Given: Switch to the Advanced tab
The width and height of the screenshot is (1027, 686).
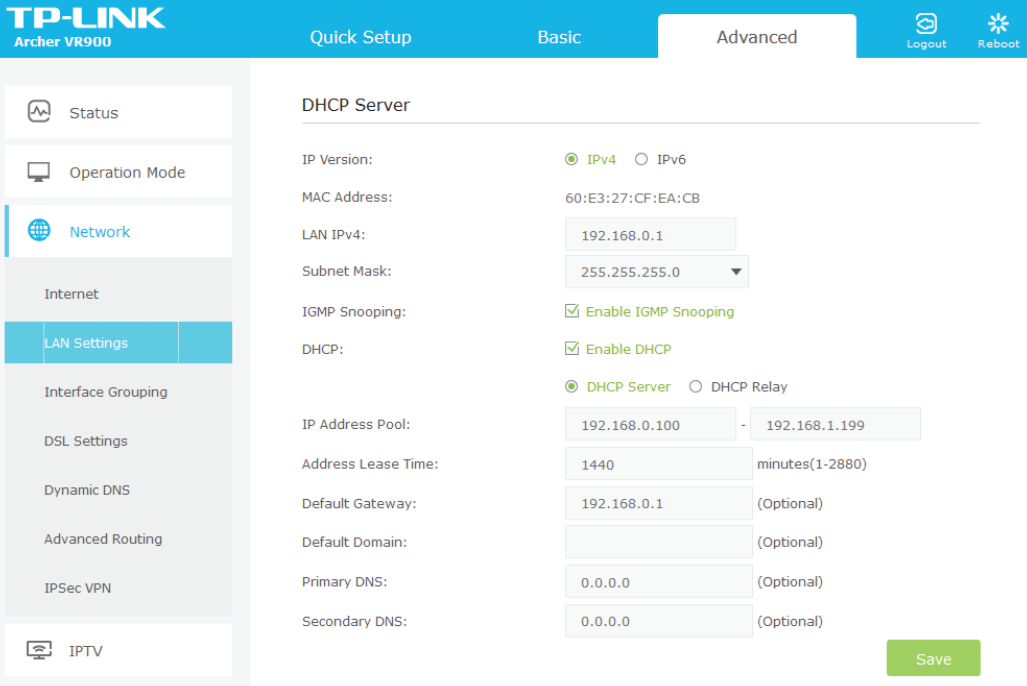Looking at the screenshot, I should [756, 37].
